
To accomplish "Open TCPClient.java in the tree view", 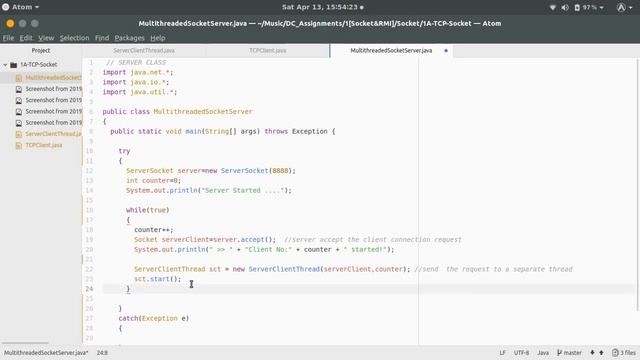I will tap(44, 145).
